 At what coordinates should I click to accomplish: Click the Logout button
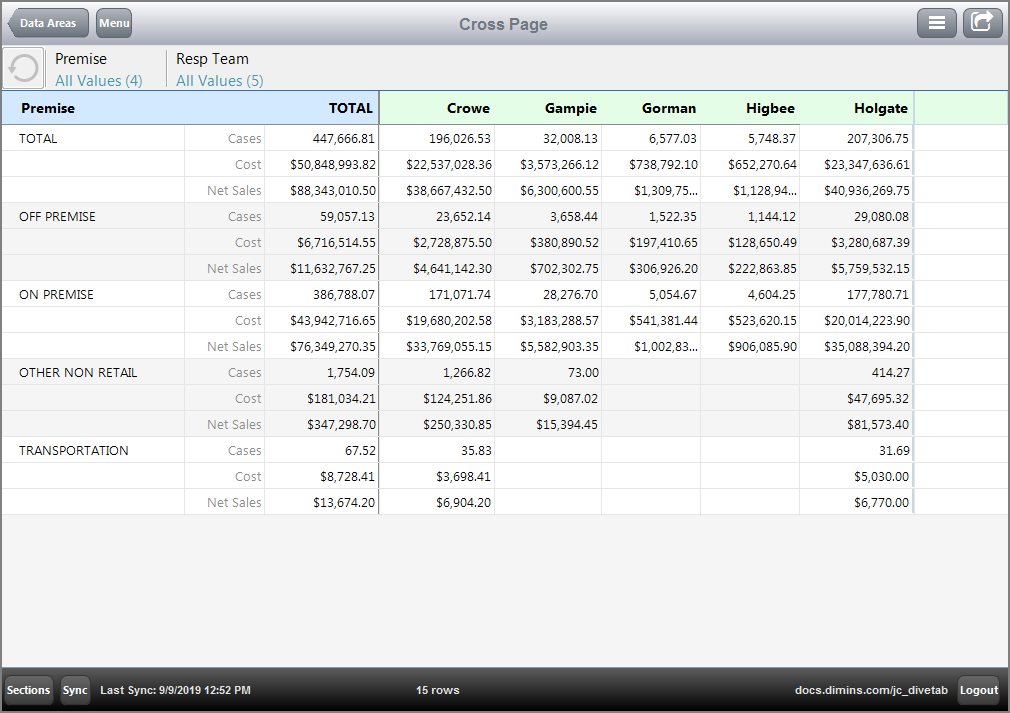coord(978,690)
